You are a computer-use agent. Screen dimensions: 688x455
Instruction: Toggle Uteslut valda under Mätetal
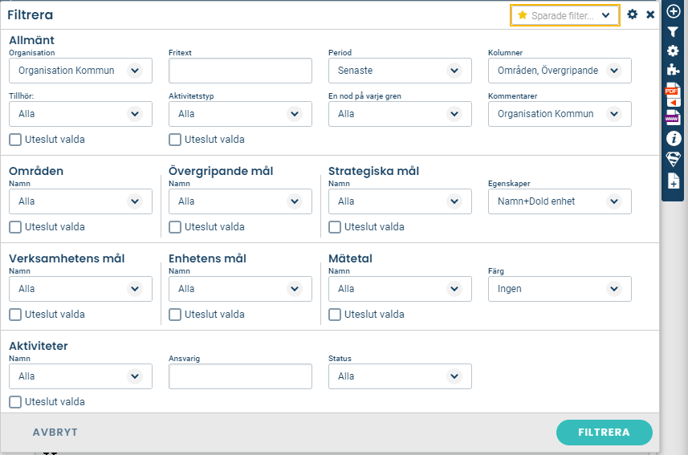pyautogui.click(x=335, y=314)
